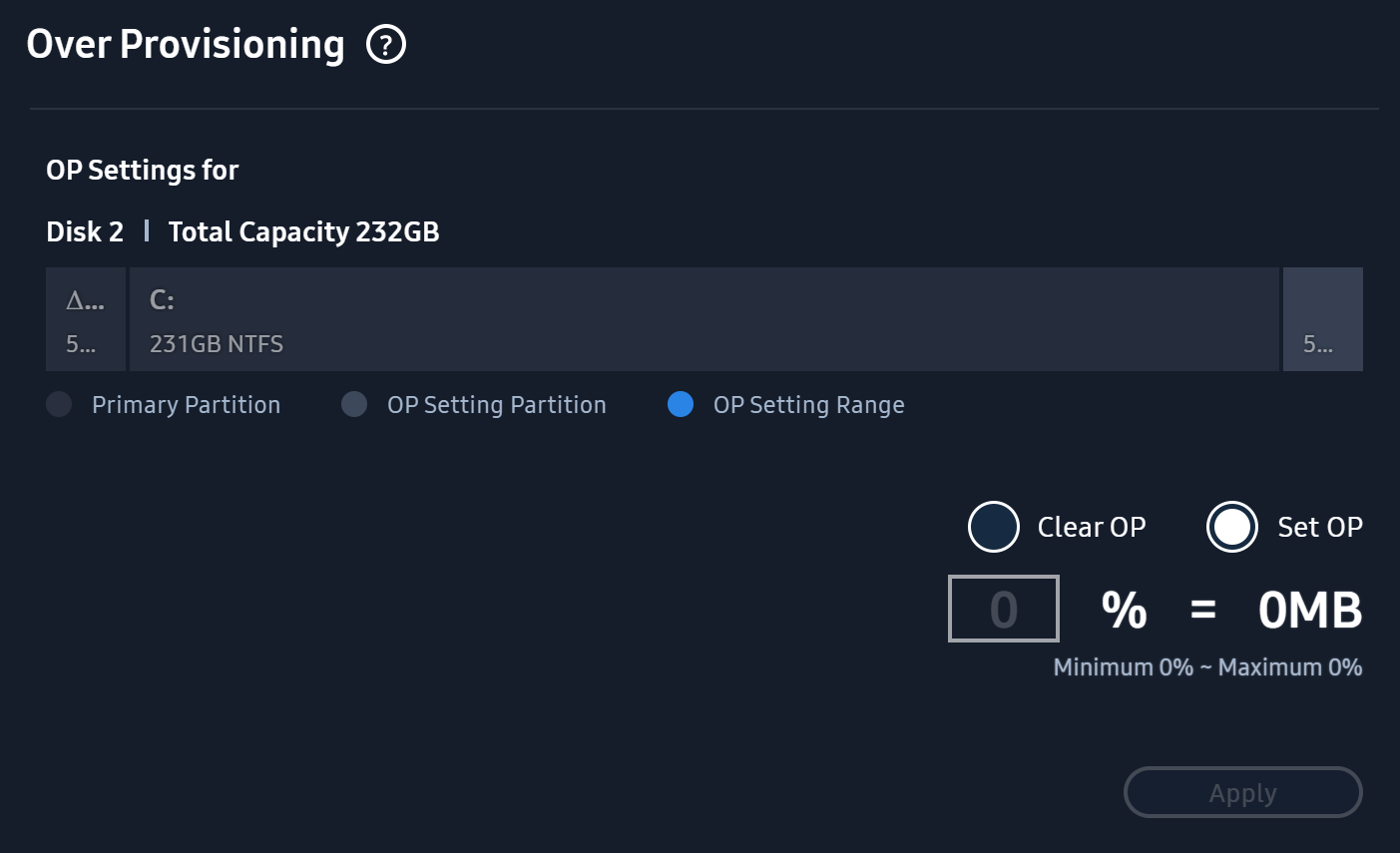
Task: Select the C: 231GB NTFS partition block
Action: point(704,319)
